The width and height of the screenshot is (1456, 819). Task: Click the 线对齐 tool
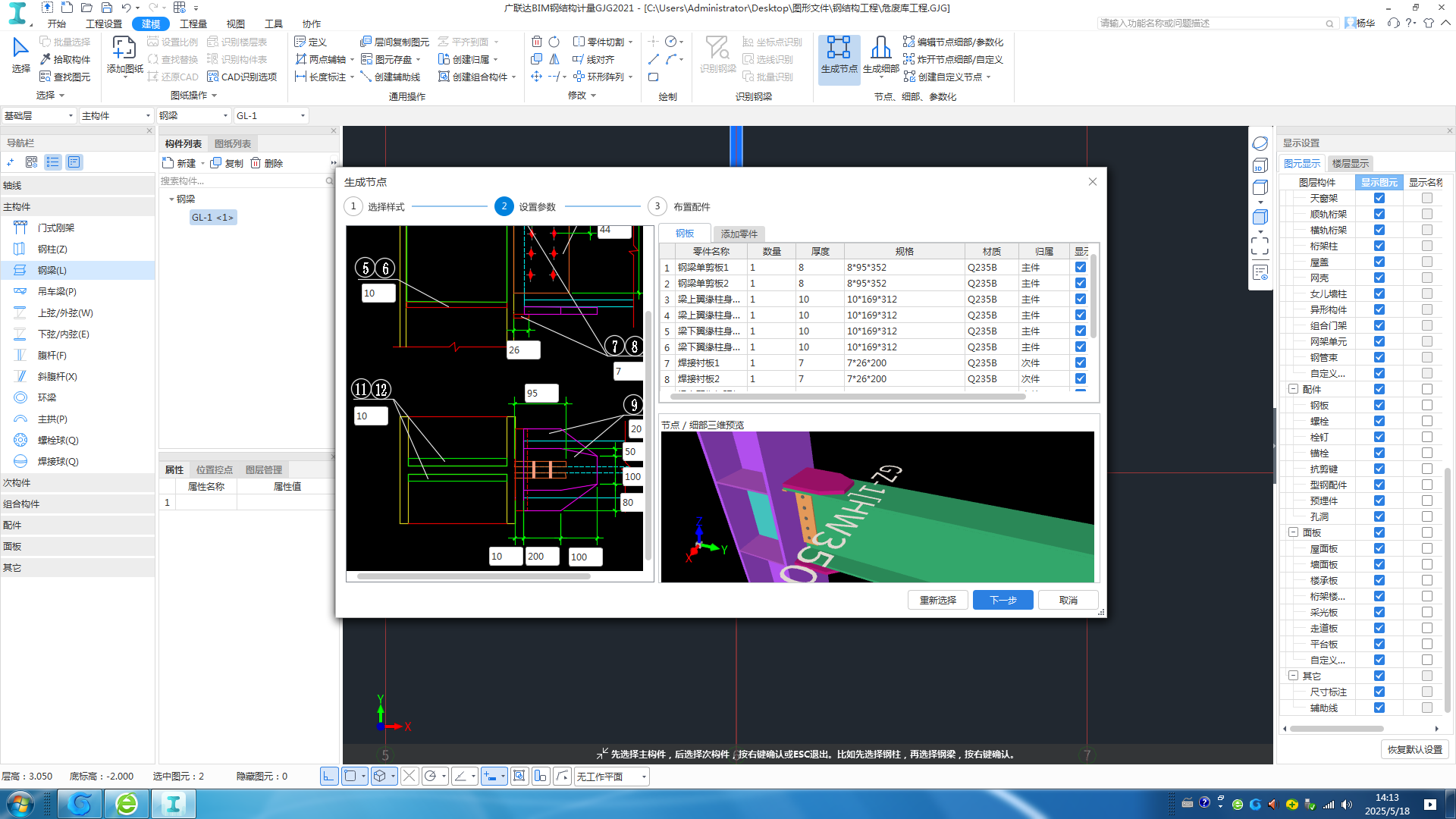(x=593, y=59)
